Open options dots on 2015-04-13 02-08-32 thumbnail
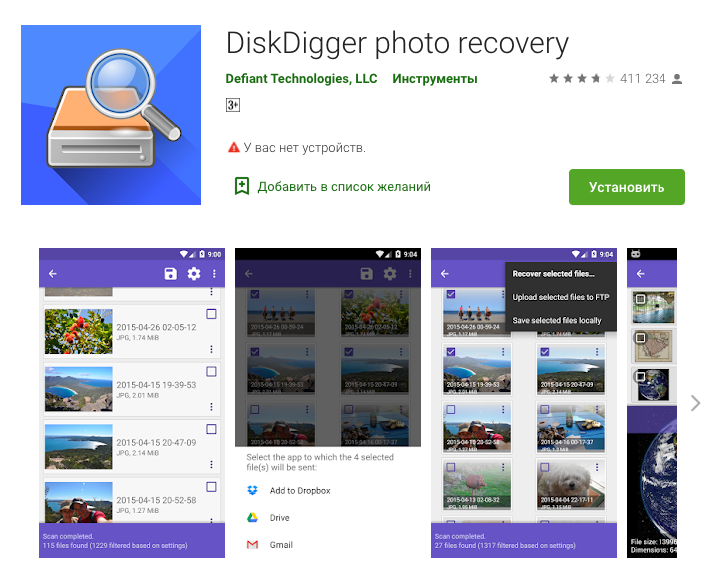This screenshot has height=580, width=711. (x=503, y=467)
